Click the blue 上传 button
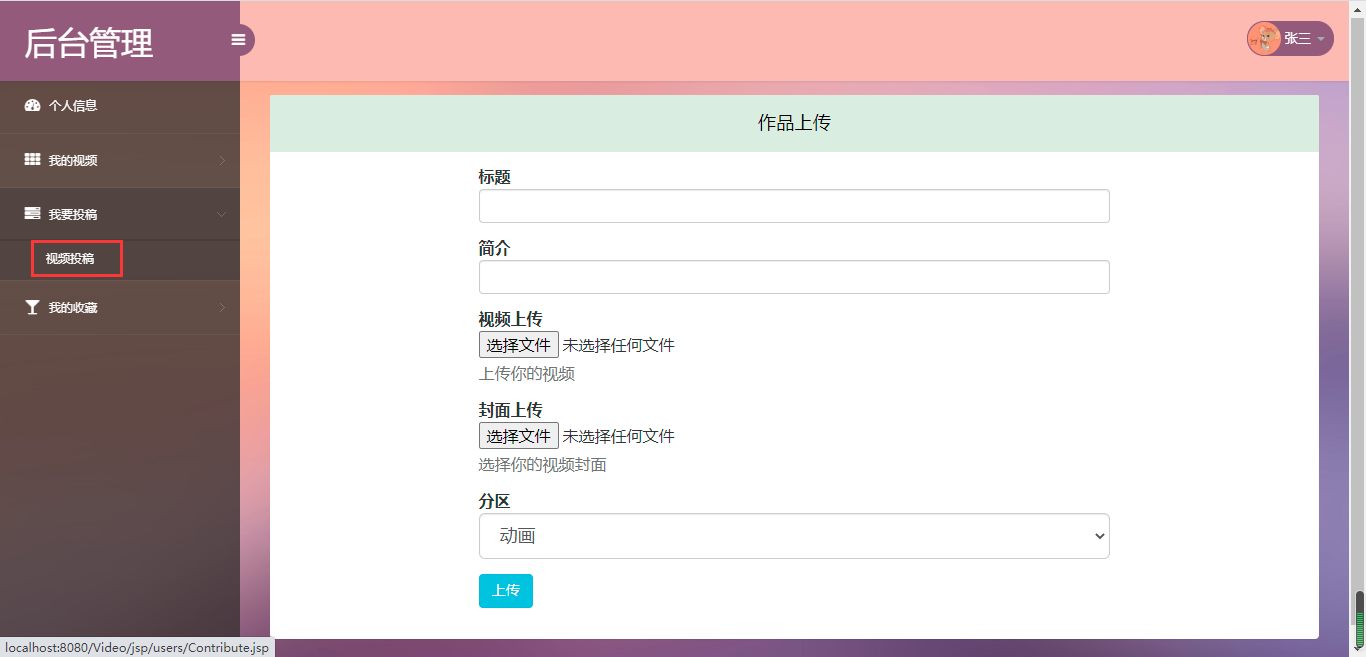Viewport: 1366px width, 657px height. coord(506,591)
